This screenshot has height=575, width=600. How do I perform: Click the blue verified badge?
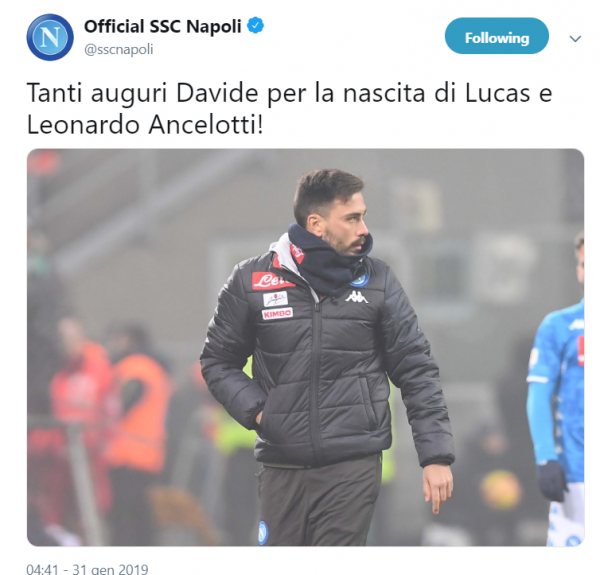coord(255,26)
